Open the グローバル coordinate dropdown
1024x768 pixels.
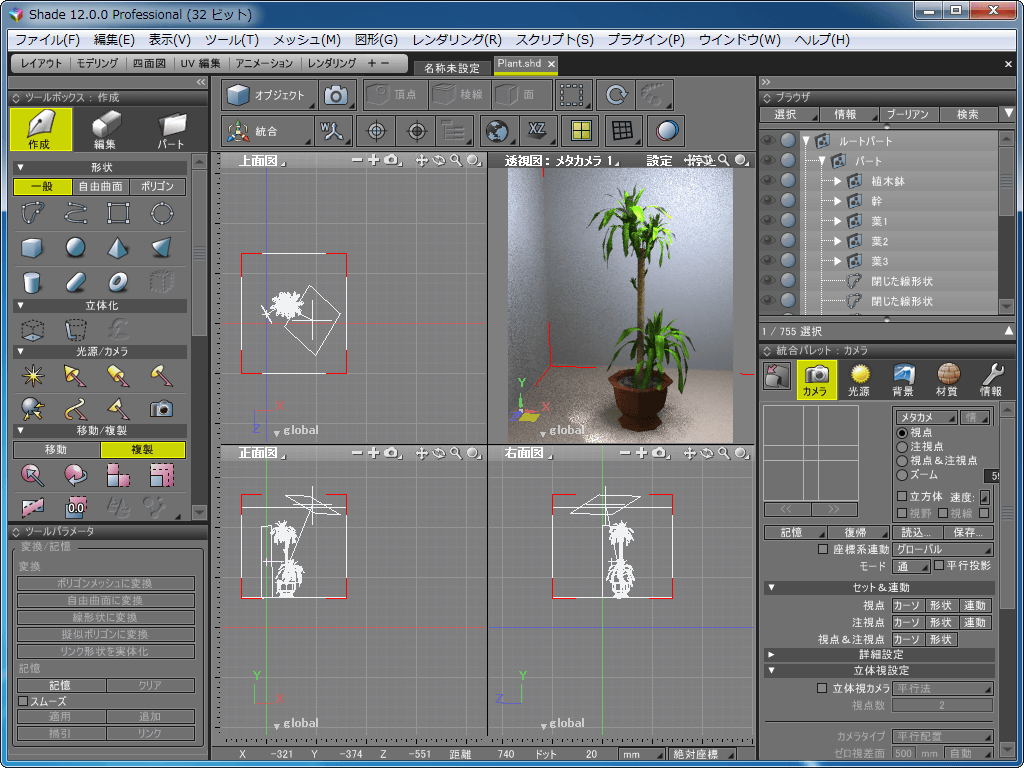pyautogui.click(x=942, y=549)
